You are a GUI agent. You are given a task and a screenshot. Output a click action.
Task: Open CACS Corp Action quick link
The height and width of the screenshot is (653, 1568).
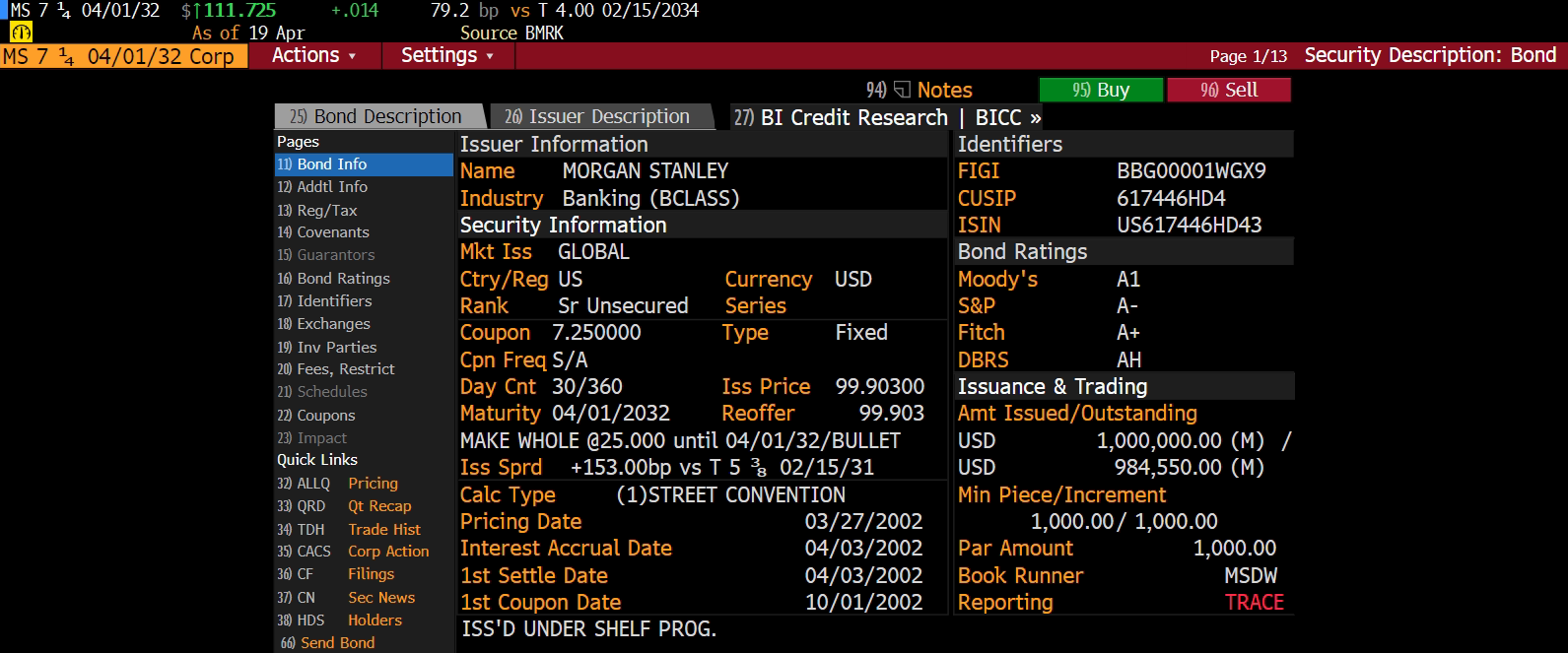[353, 552]
